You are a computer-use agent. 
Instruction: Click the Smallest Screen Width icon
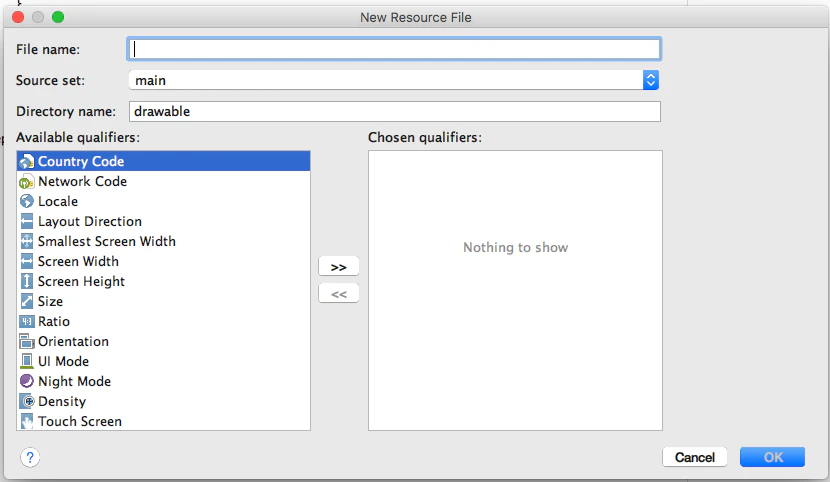click(26, 242)
